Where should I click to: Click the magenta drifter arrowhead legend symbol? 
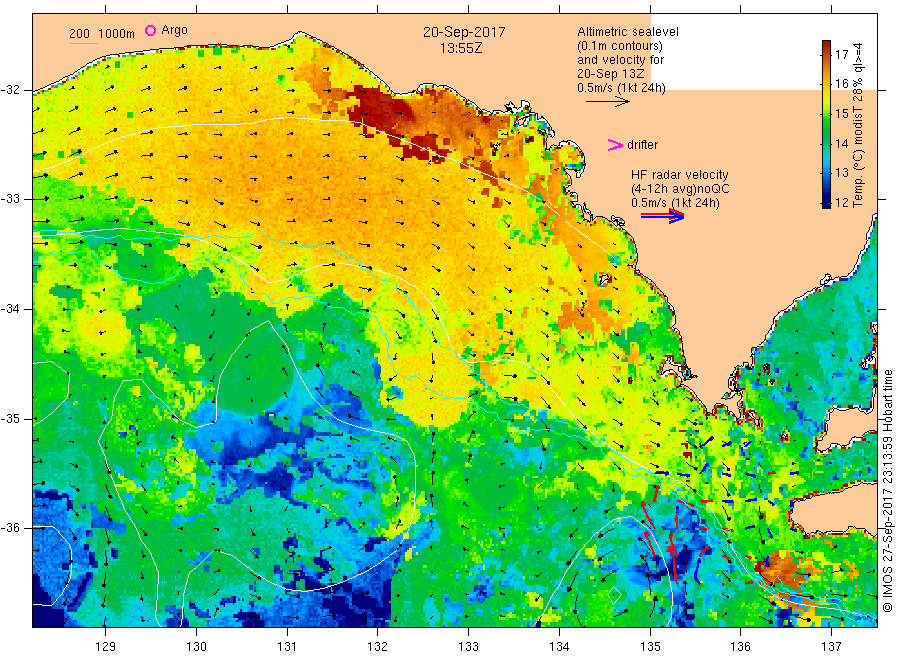tap(615, 145)
